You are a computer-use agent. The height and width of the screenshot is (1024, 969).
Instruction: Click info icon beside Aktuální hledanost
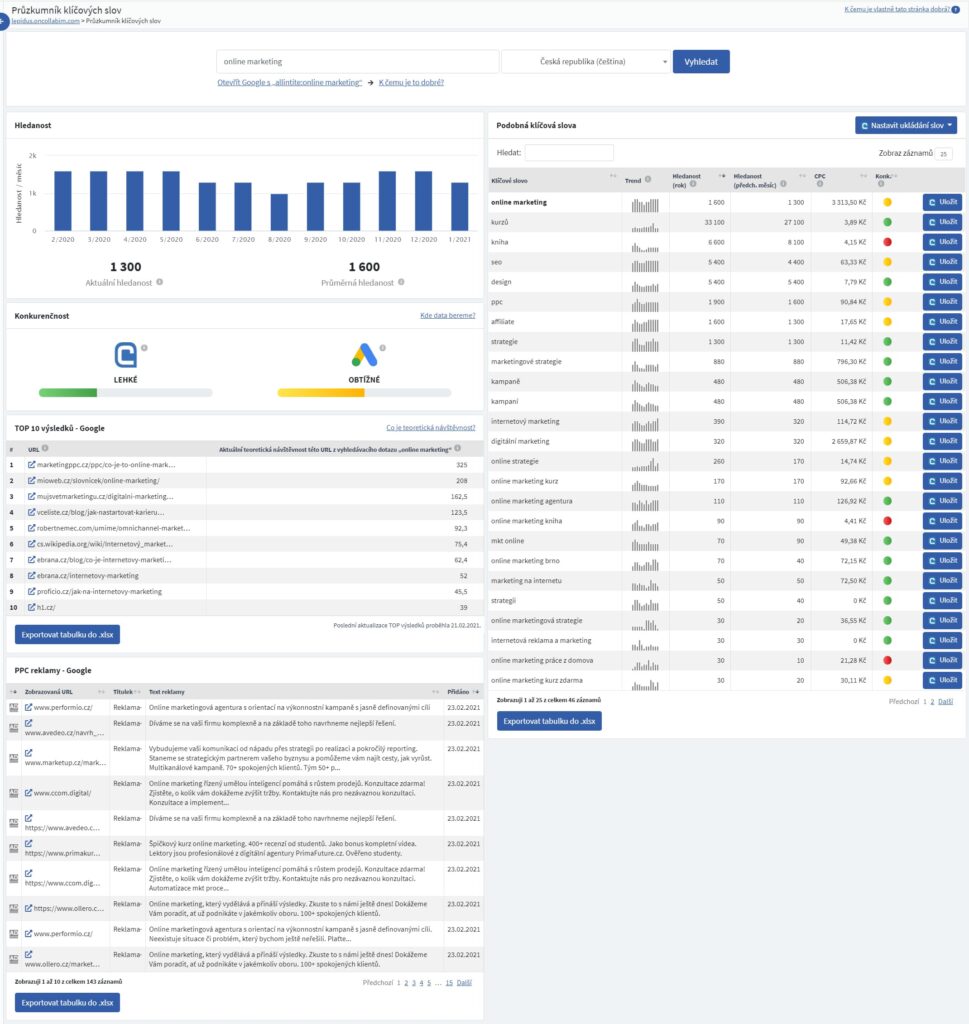click(160, 282)
